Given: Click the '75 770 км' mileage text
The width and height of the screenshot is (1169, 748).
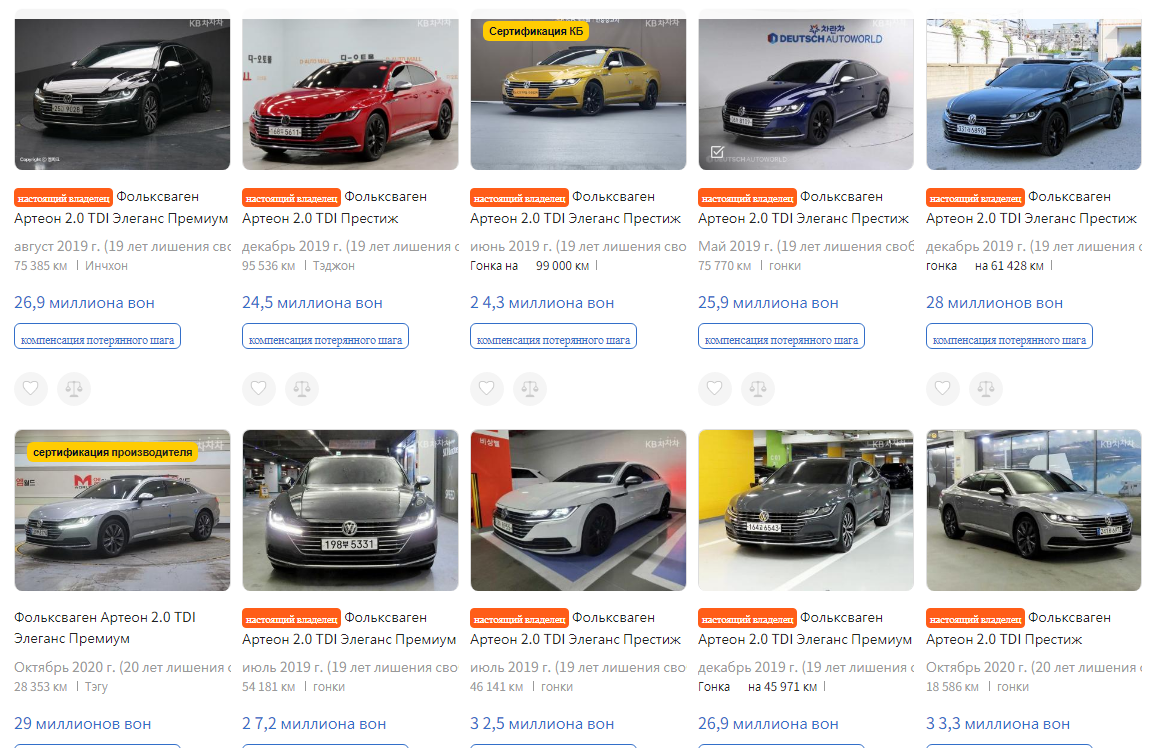Looking at the screenshot, I should pos(725,265).
